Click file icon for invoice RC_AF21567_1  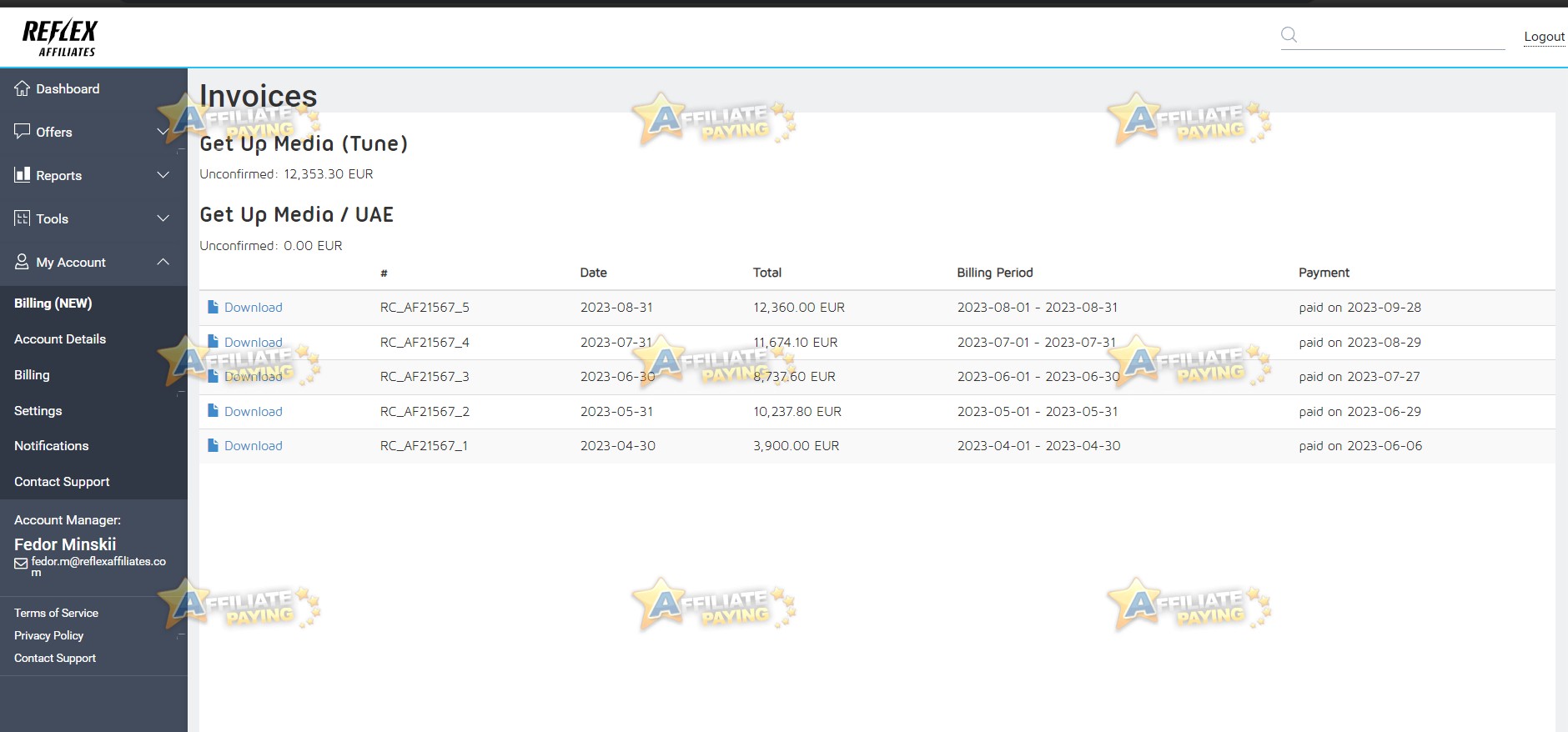(x=213, y=445)
